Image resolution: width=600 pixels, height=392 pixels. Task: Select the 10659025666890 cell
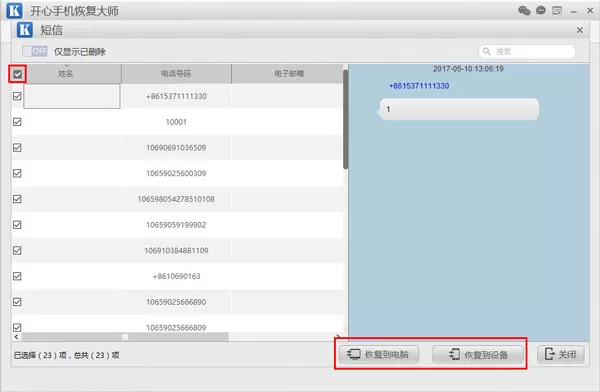tap(176, 302)
